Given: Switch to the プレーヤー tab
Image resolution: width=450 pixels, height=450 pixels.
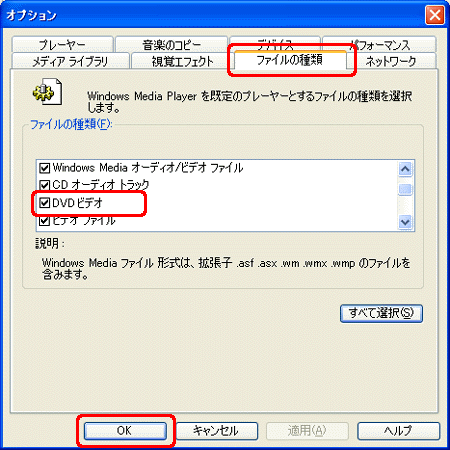Looking at the screenshot, I should coord(62,45).
